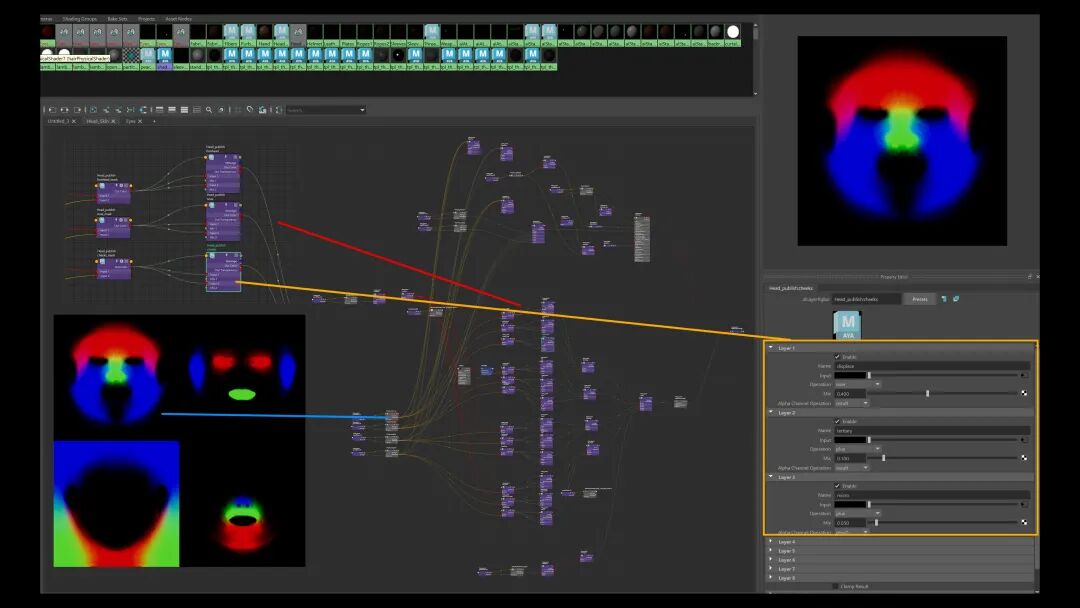Close the Untitled_1 tab
The height and width of the screenshot is (608, 1080).
74,121
